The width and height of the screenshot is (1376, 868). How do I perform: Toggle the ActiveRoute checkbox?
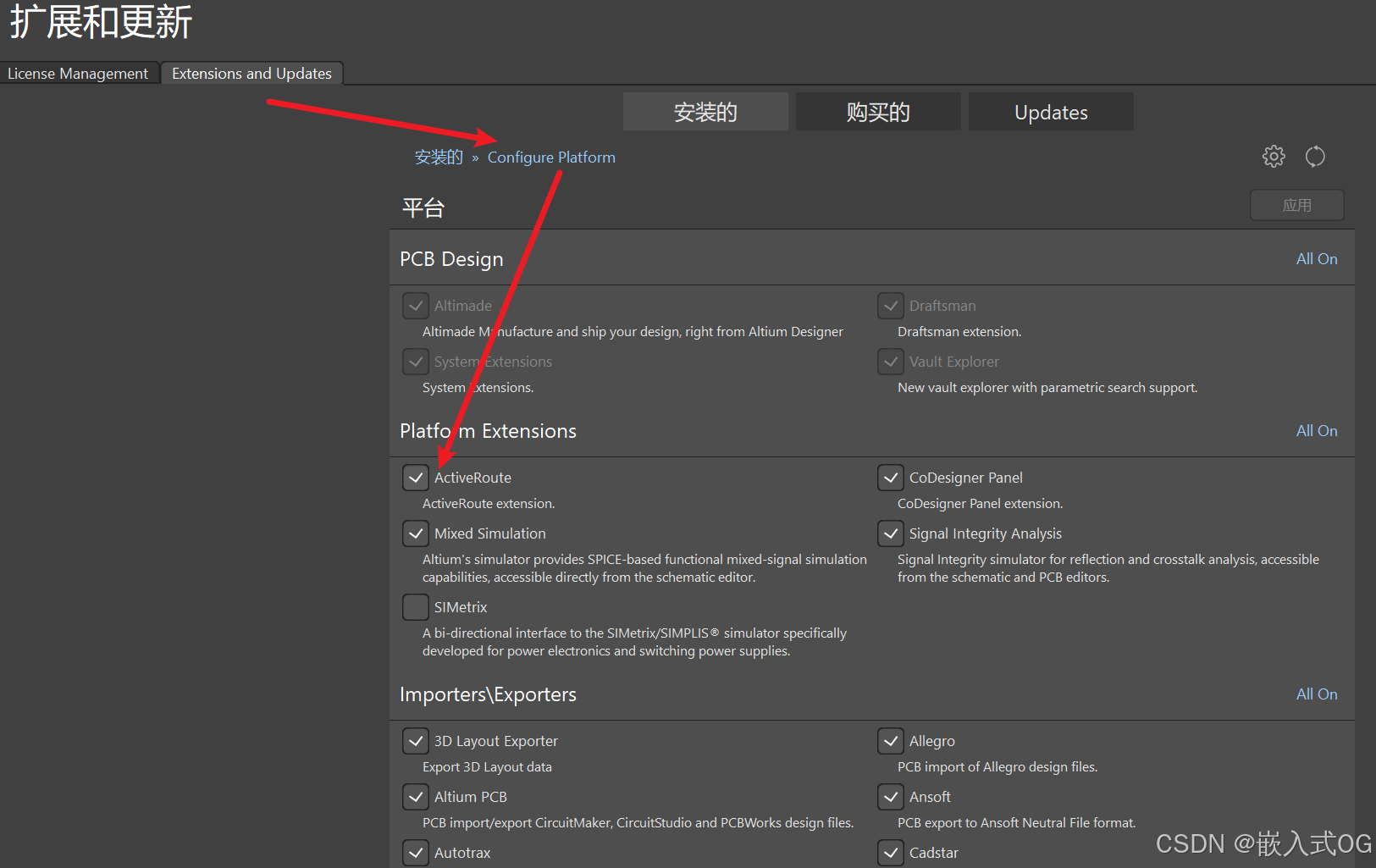tap(416, 478)
